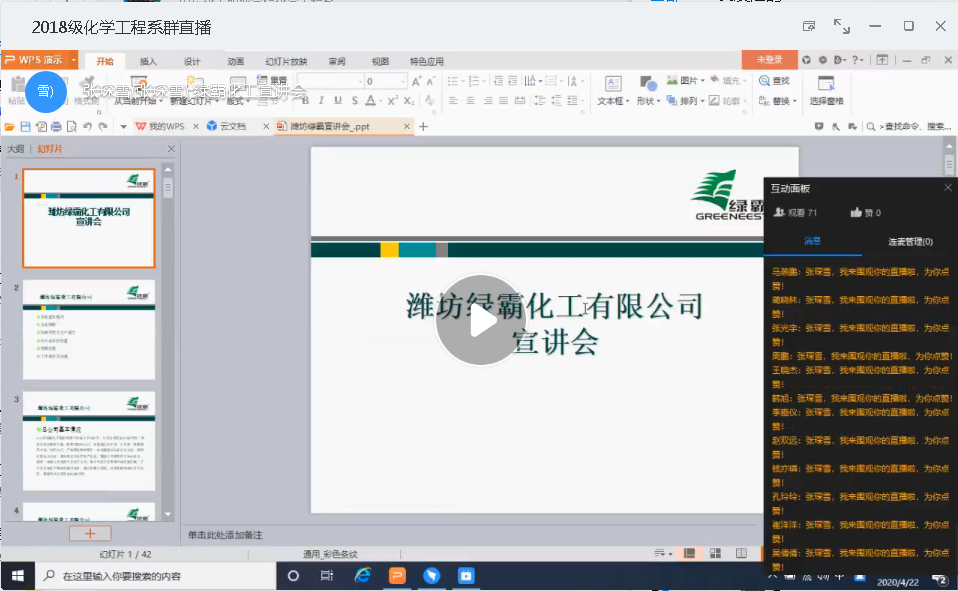The image size is (958, 591).
Task: Click the undo arrow in quick toolbar
Action: pyautogui.click(x=88, y=127)
